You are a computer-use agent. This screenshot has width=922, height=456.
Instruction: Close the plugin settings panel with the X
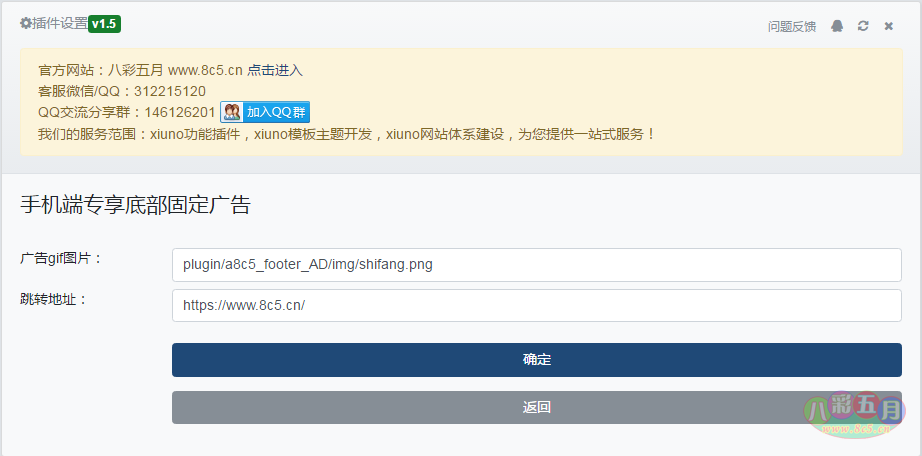pos(888,26)
